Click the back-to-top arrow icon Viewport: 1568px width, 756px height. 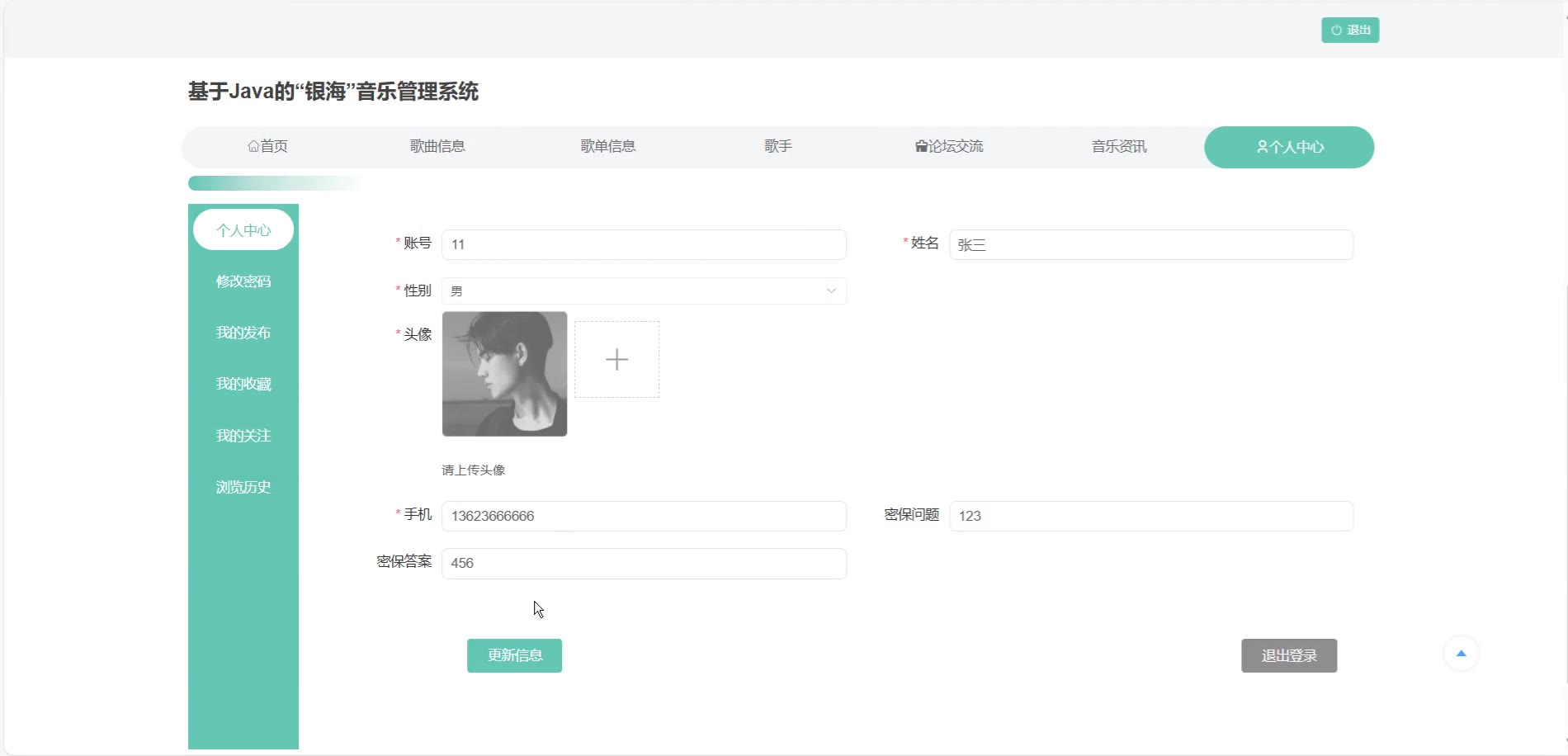pyautogui.click(x=1461, y=654)
